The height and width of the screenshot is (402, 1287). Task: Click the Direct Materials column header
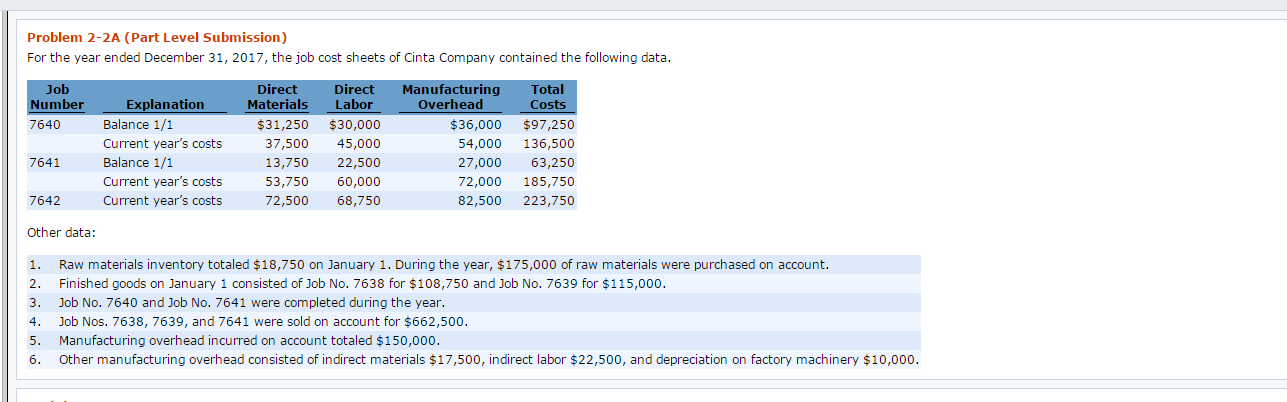pos(277,97)
